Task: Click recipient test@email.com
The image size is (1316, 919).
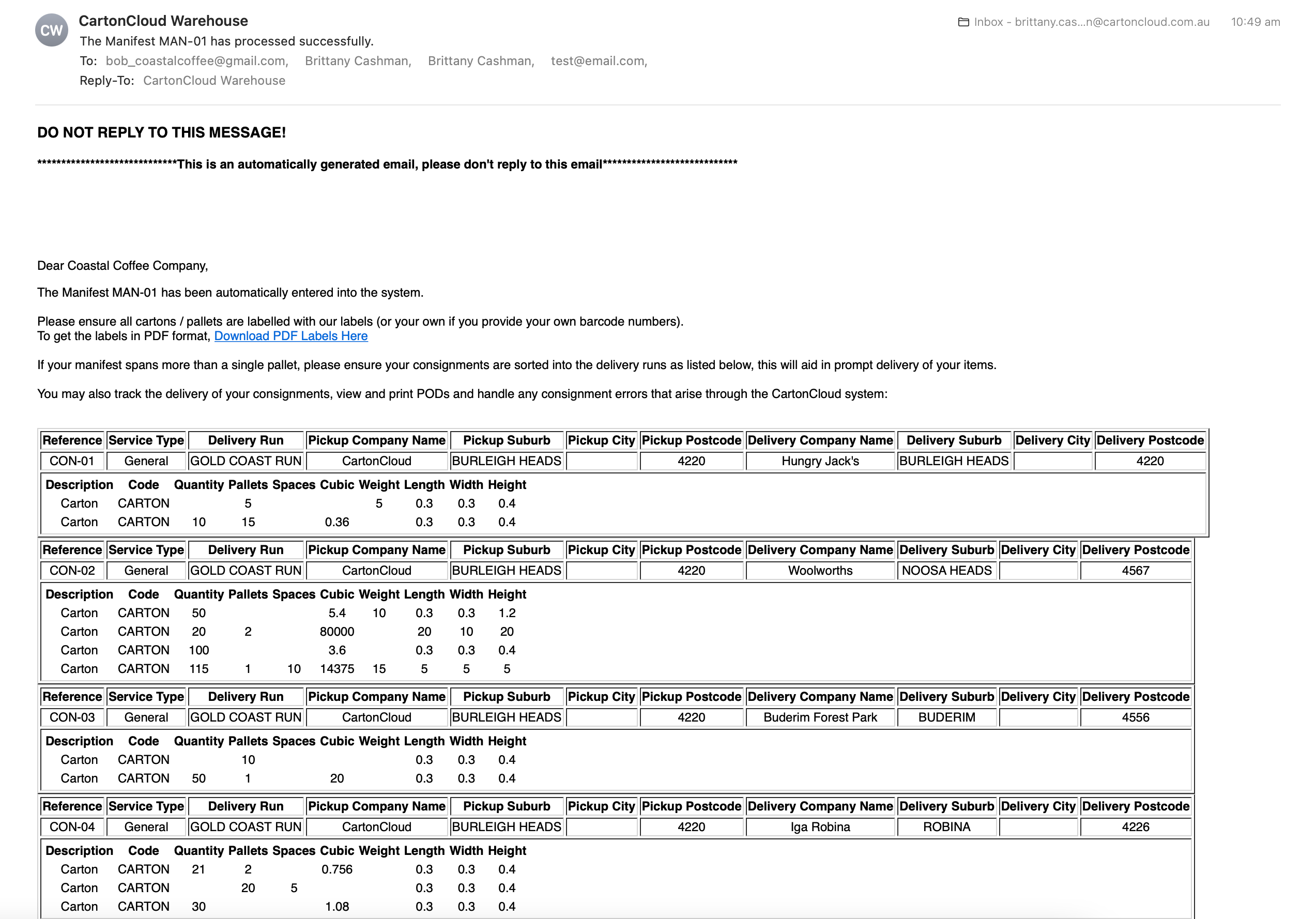Action: point(598,61)
